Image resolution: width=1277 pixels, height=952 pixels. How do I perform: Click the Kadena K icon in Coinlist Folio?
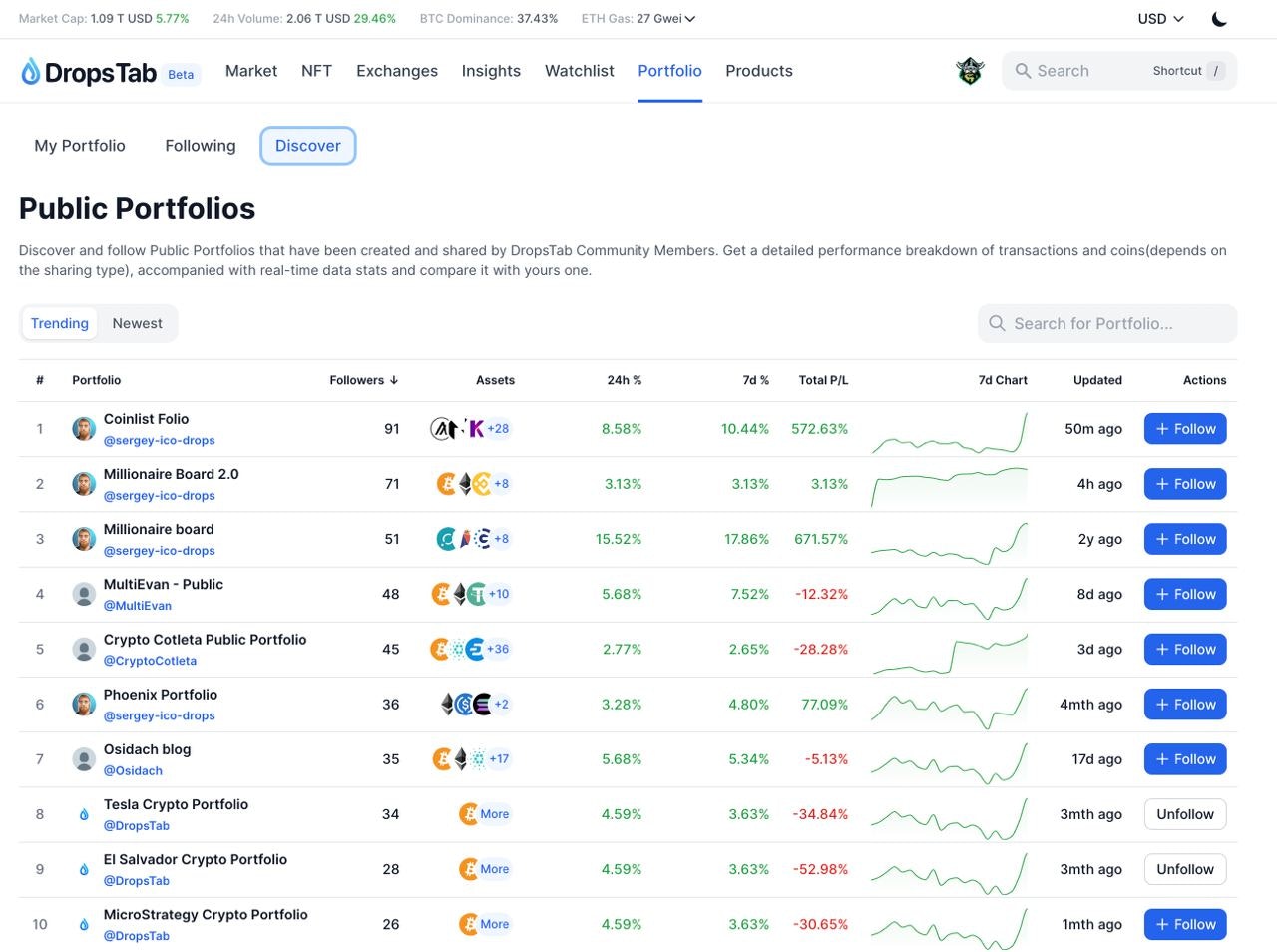[x=476, y=429]
